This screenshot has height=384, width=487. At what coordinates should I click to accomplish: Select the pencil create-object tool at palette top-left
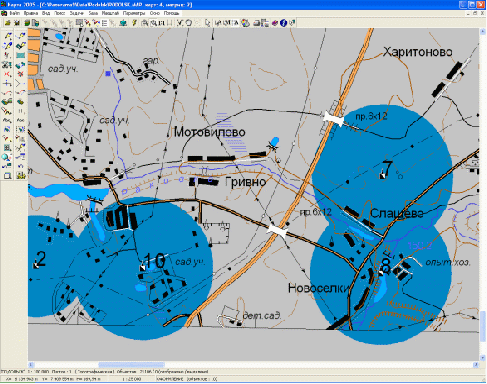coord(7,36)
